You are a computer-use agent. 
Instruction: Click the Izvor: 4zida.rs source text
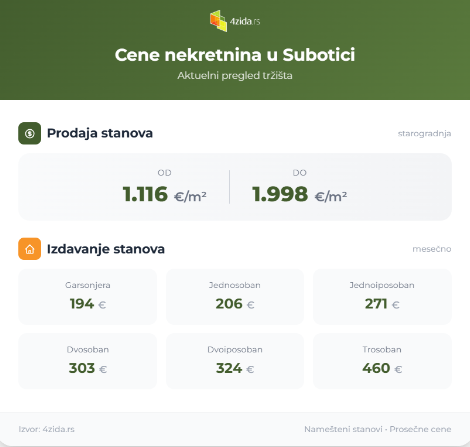(46, 429)
